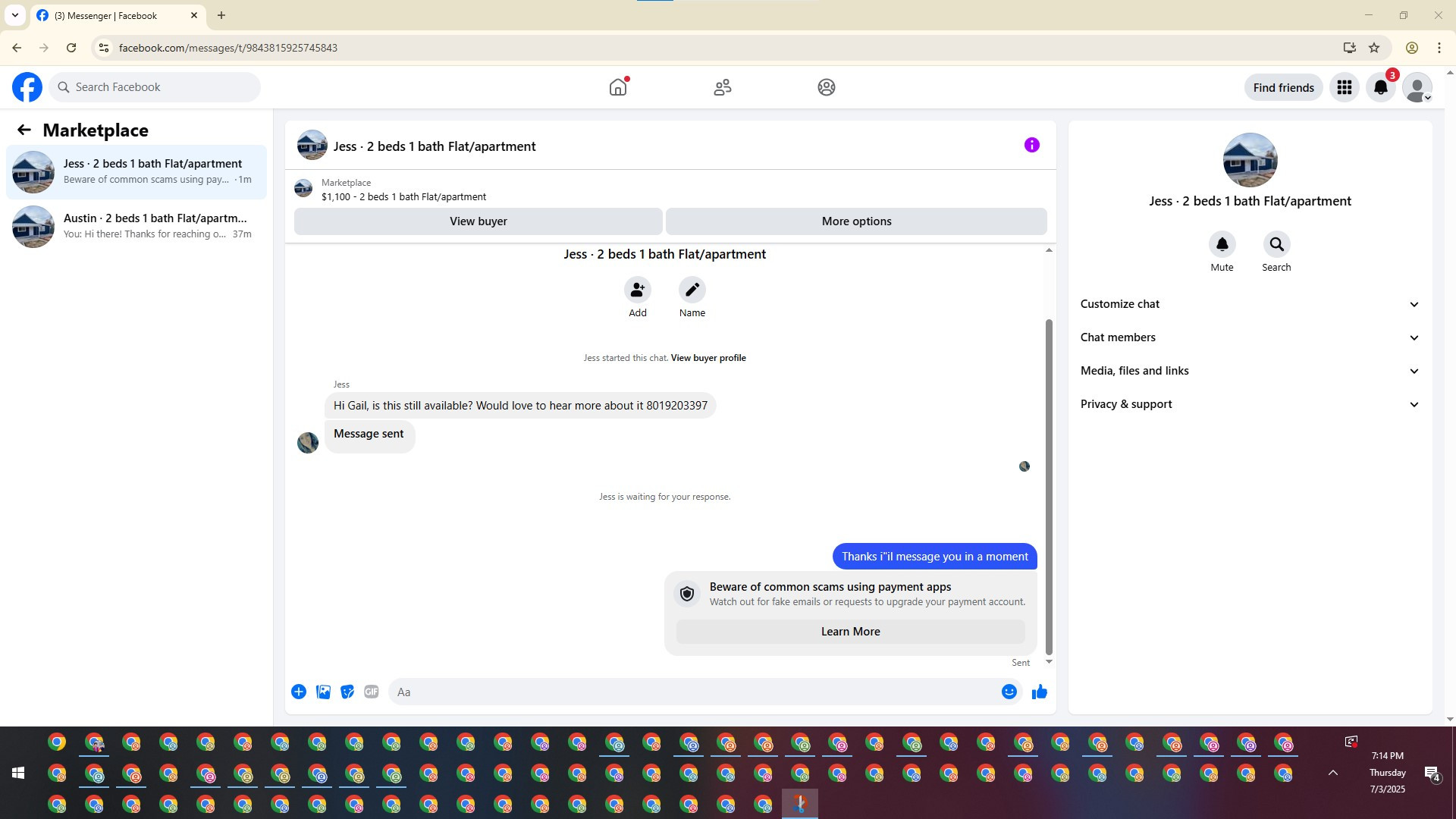Click the GIF picker icon

(x=371, y=692)
